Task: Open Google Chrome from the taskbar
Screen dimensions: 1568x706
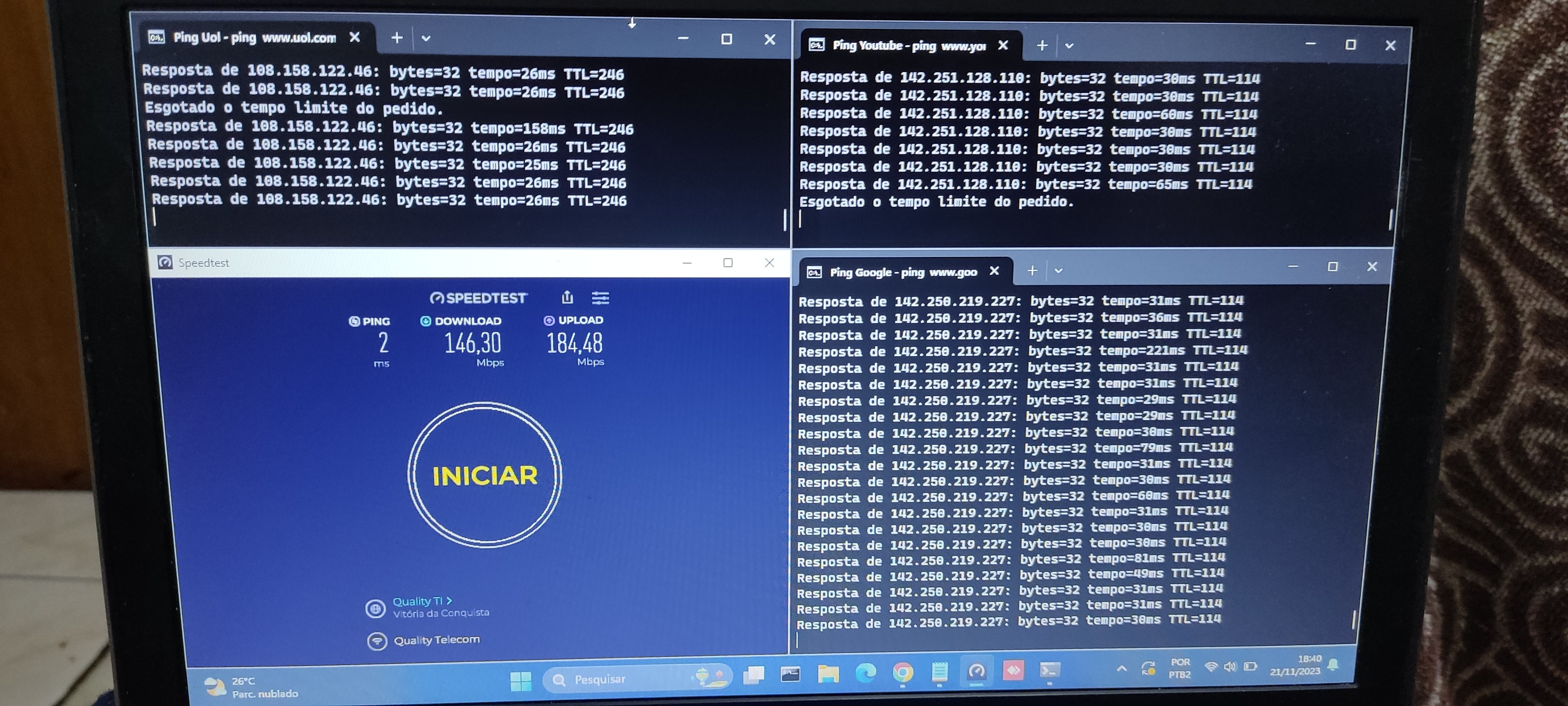Action: point(903,673)
